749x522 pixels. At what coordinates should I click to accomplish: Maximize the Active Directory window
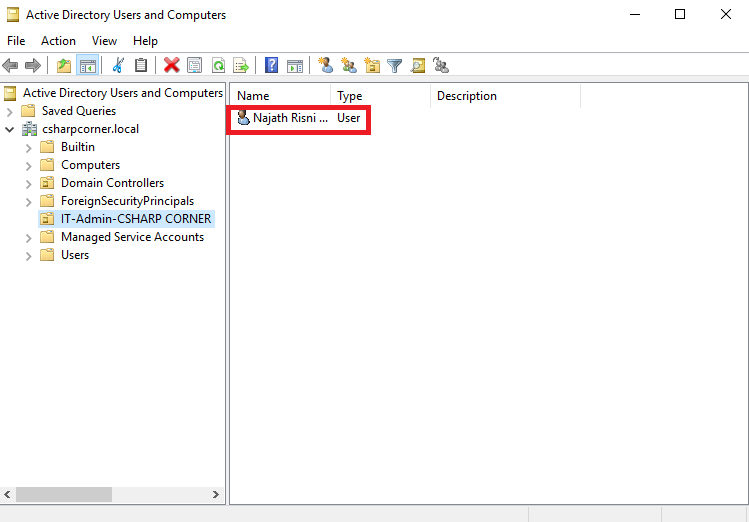click(x=680, y=14)
